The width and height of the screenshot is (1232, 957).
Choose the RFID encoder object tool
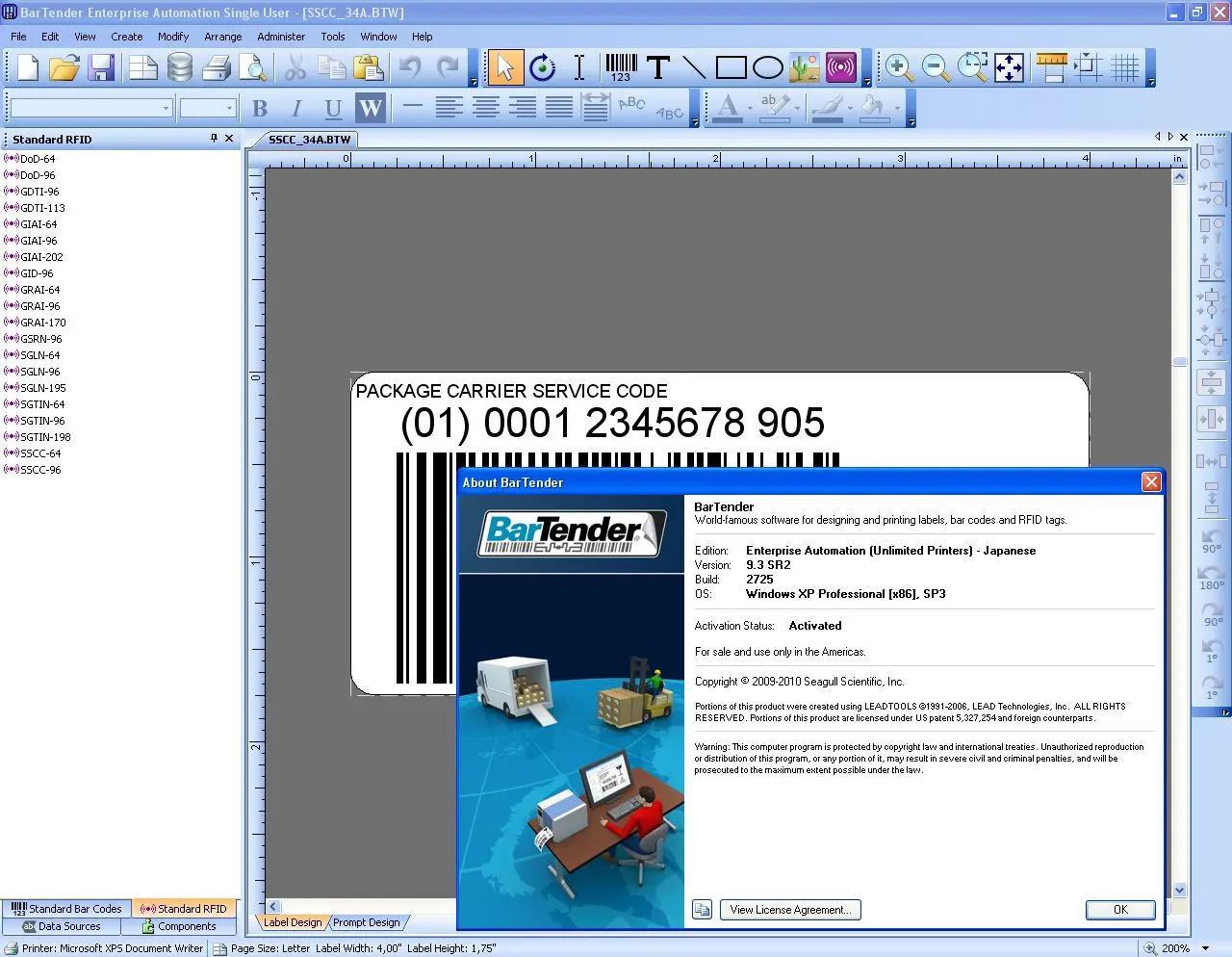click(841, 67)
